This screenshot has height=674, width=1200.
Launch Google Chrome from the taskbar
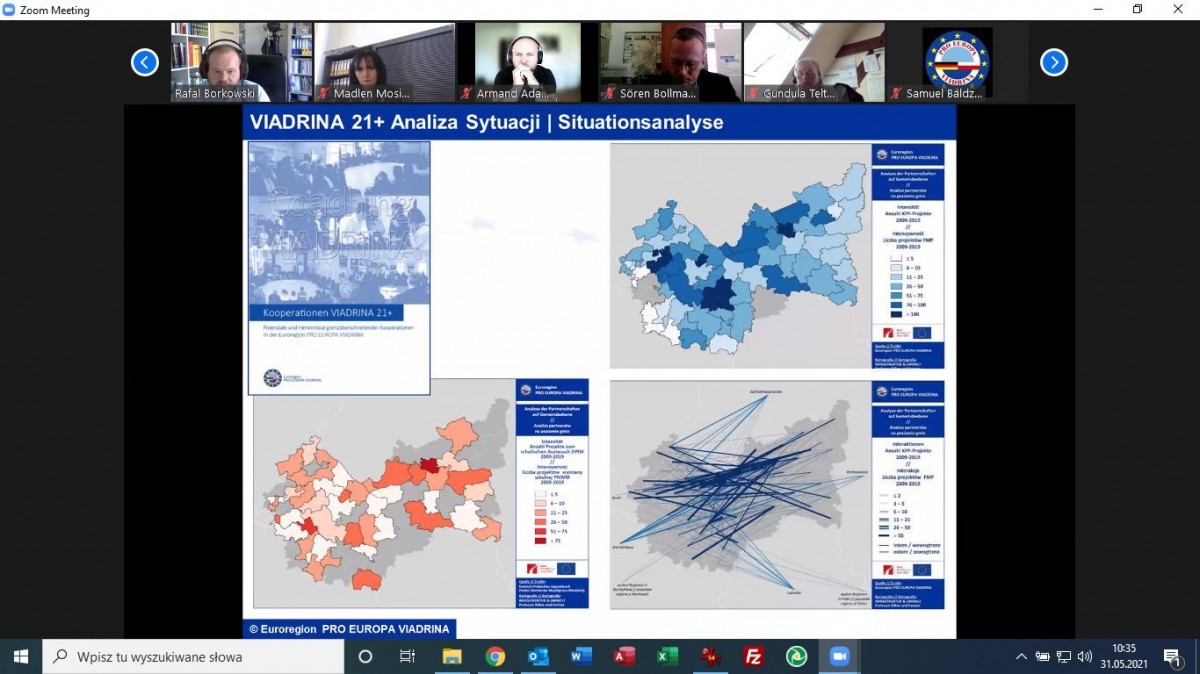(495, 657)
